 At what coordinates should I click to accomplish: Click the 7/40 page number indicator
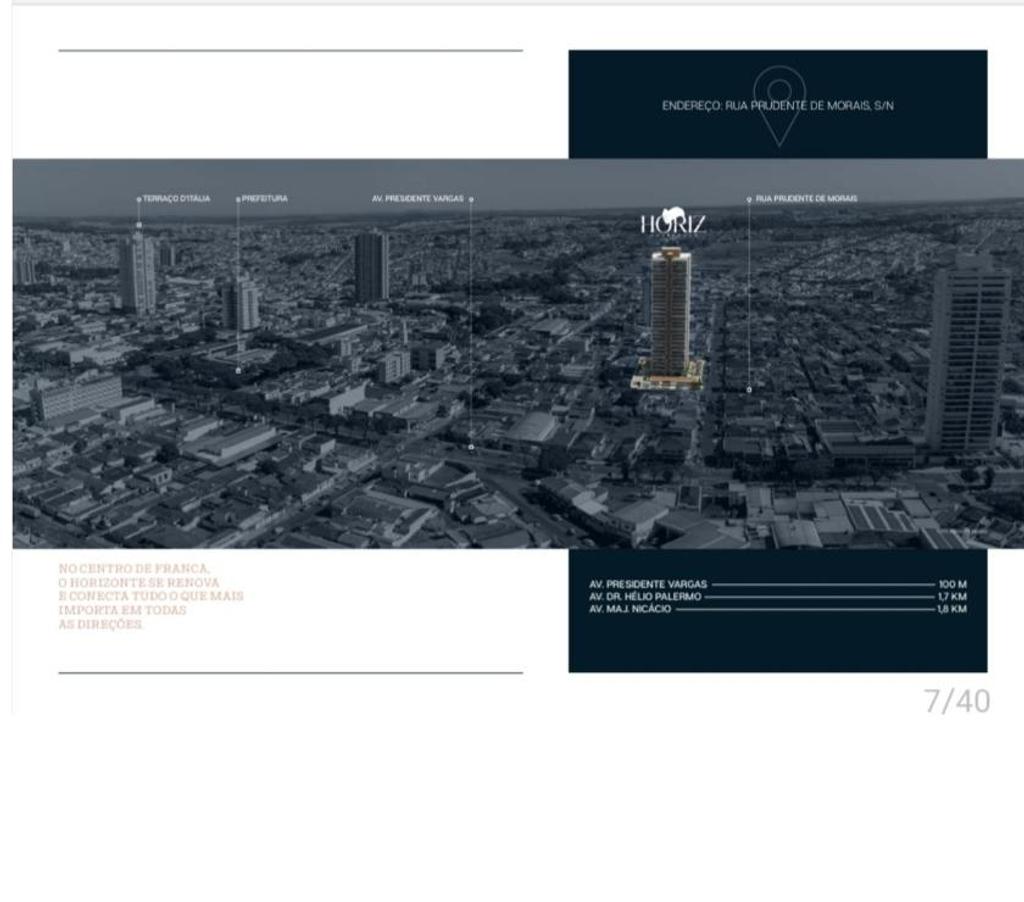953,701
